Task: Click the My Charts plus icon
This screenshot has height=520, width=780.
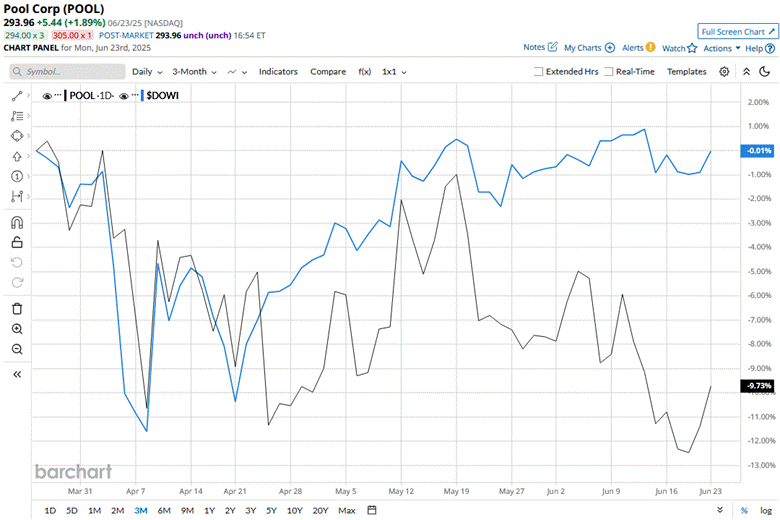Action: (610, 48)
